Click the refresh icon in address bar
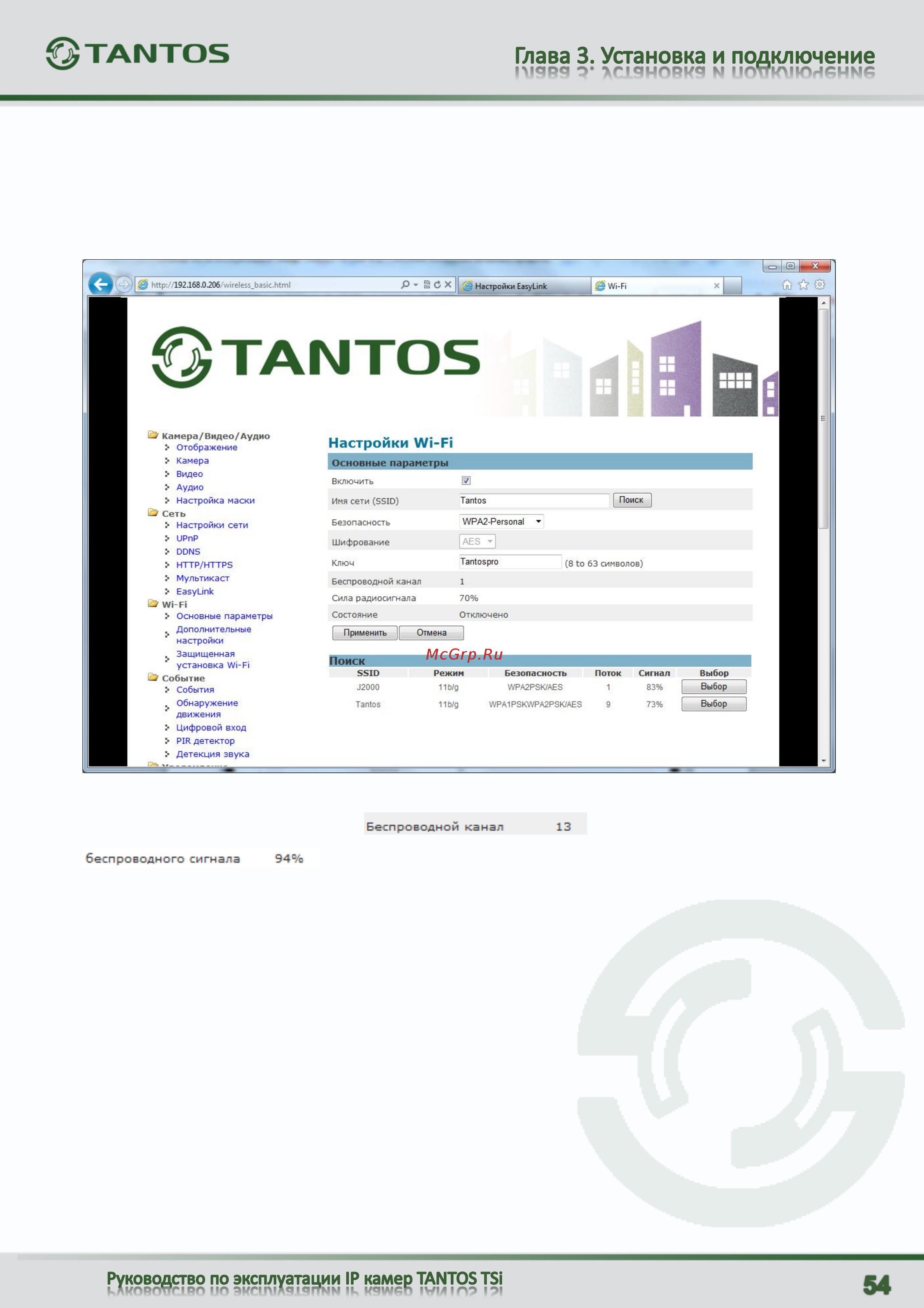The height and width of the screenshot is (1308, 924). (x=437, y=284)
